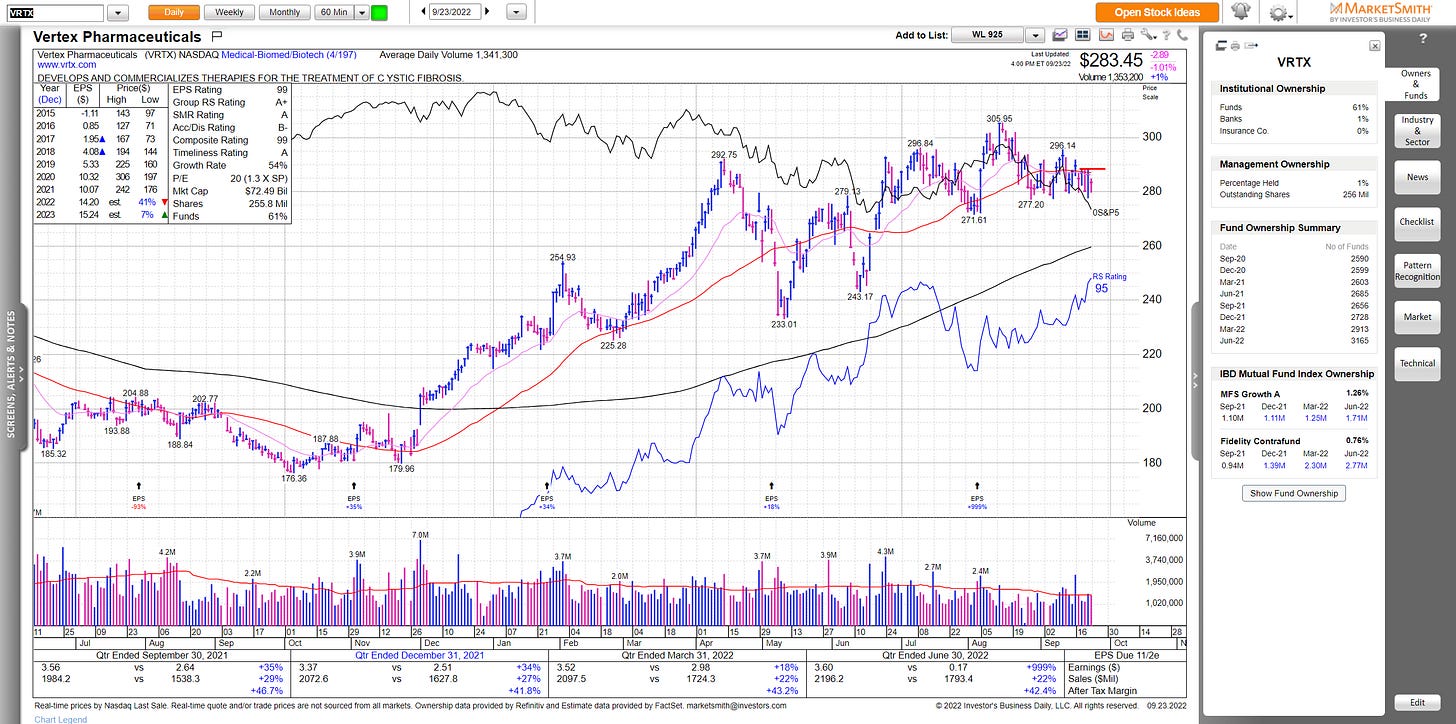Print the VRTX ownership panel

click(1235, 46)
